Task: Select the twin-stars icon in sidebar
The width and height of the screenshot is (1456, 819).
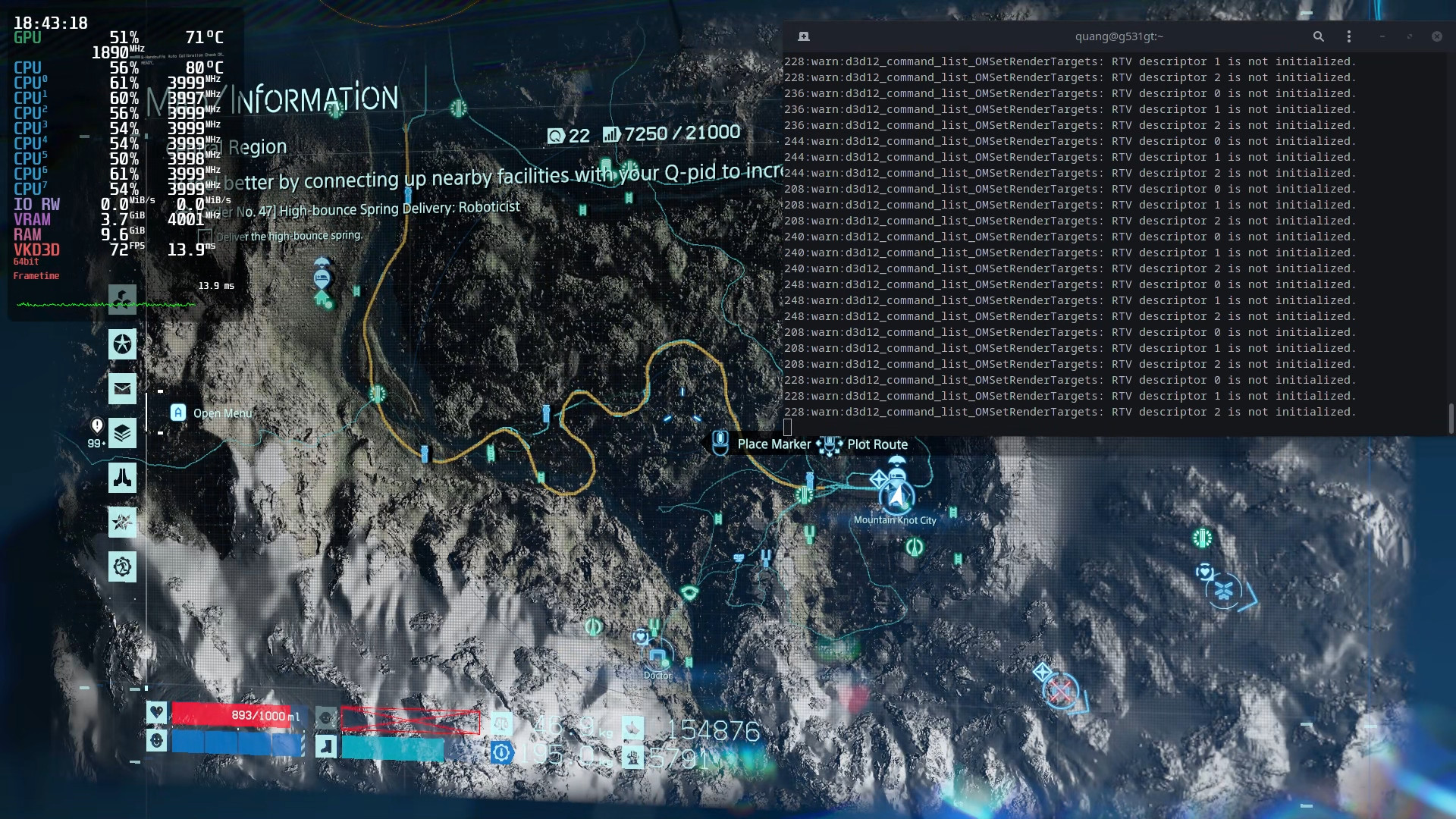Action: point(122,522)
